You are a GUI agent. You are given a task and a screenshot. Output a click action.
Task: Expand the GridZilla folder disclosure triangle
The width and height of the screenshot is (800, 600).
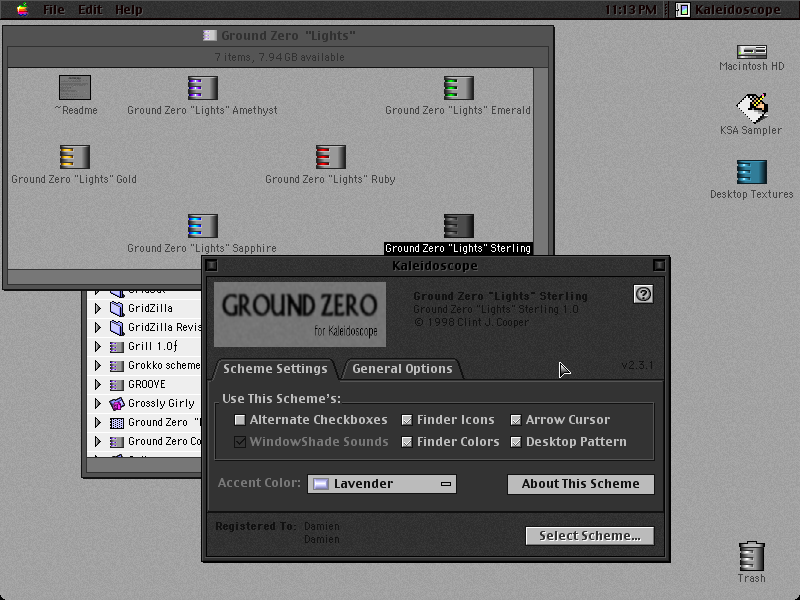(x=97, y=308)
